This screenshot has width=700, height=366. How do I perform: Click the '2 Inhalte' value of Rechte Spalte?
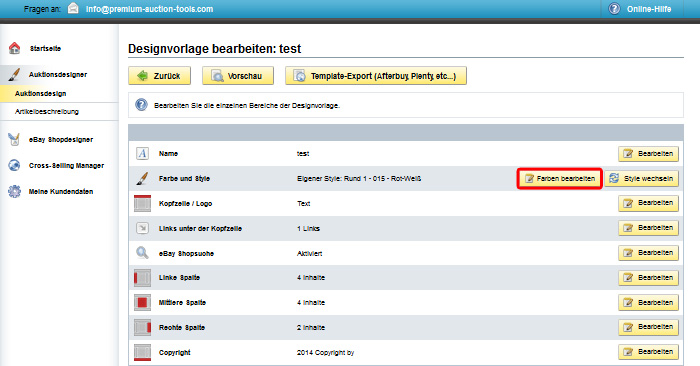click(311, 328)
